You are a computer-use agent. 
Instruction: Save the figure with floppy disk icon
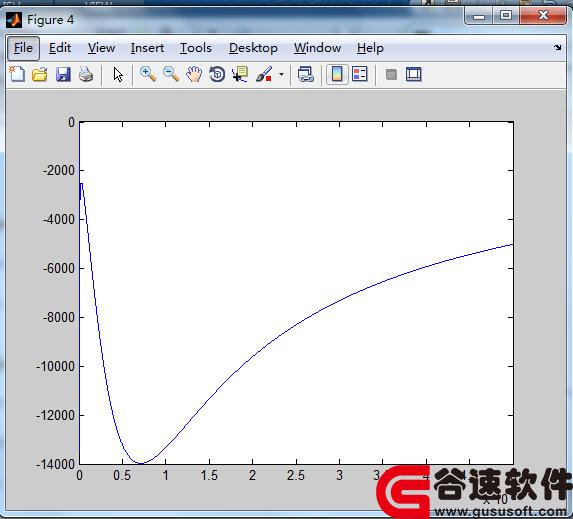click(63, 74)
